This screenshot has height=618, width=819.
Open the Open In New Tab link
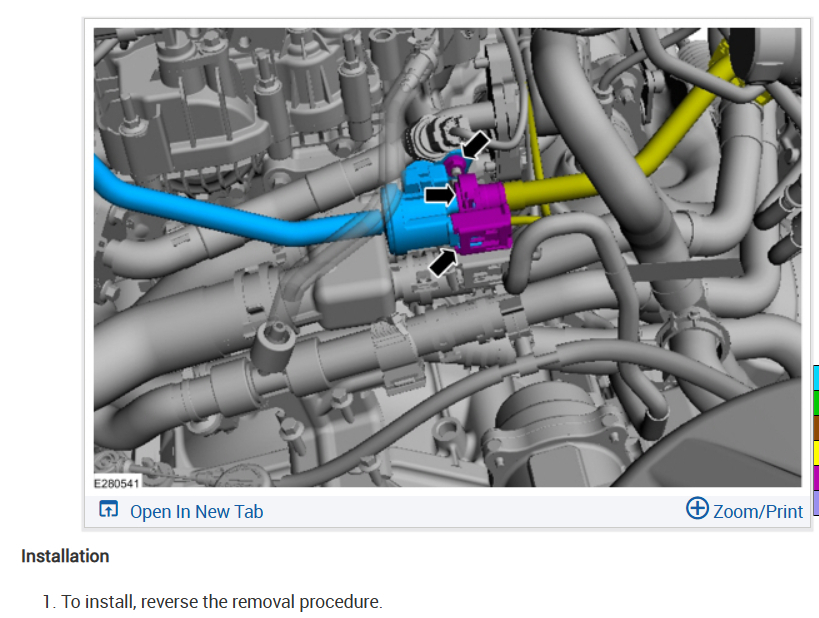coord(196,511)
